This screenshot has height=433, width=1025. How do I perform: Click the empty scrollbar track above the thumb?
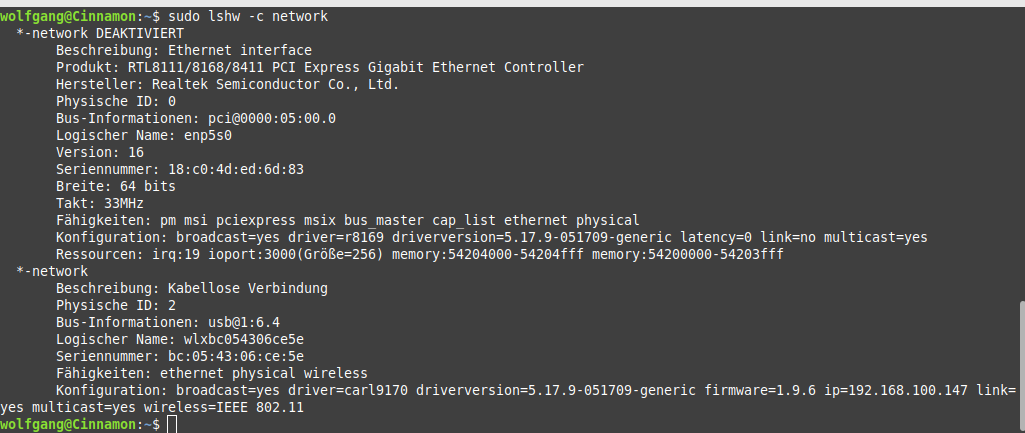click(x=1020, y=150)
